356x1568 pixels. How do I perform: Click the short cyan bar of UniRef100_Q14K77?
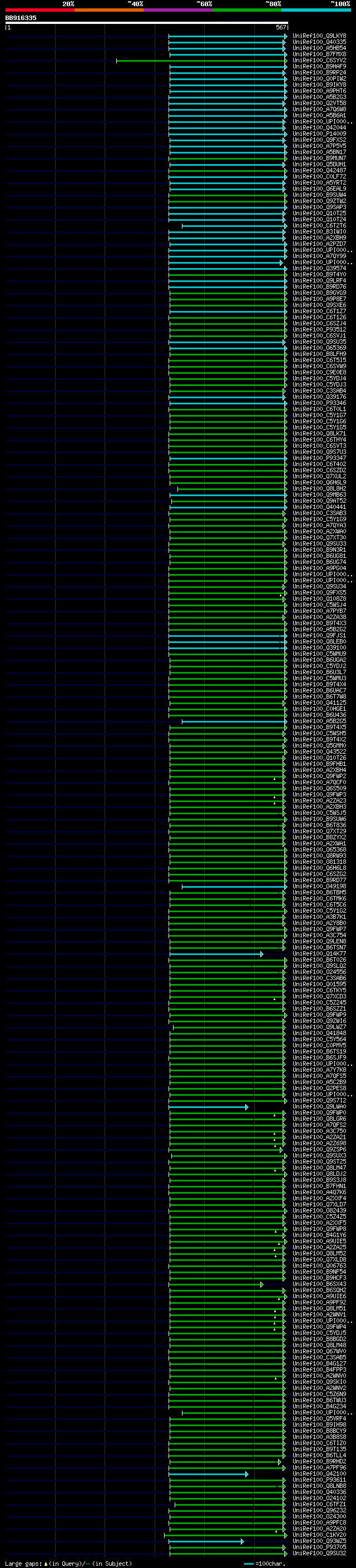click(x=216, y=954)
